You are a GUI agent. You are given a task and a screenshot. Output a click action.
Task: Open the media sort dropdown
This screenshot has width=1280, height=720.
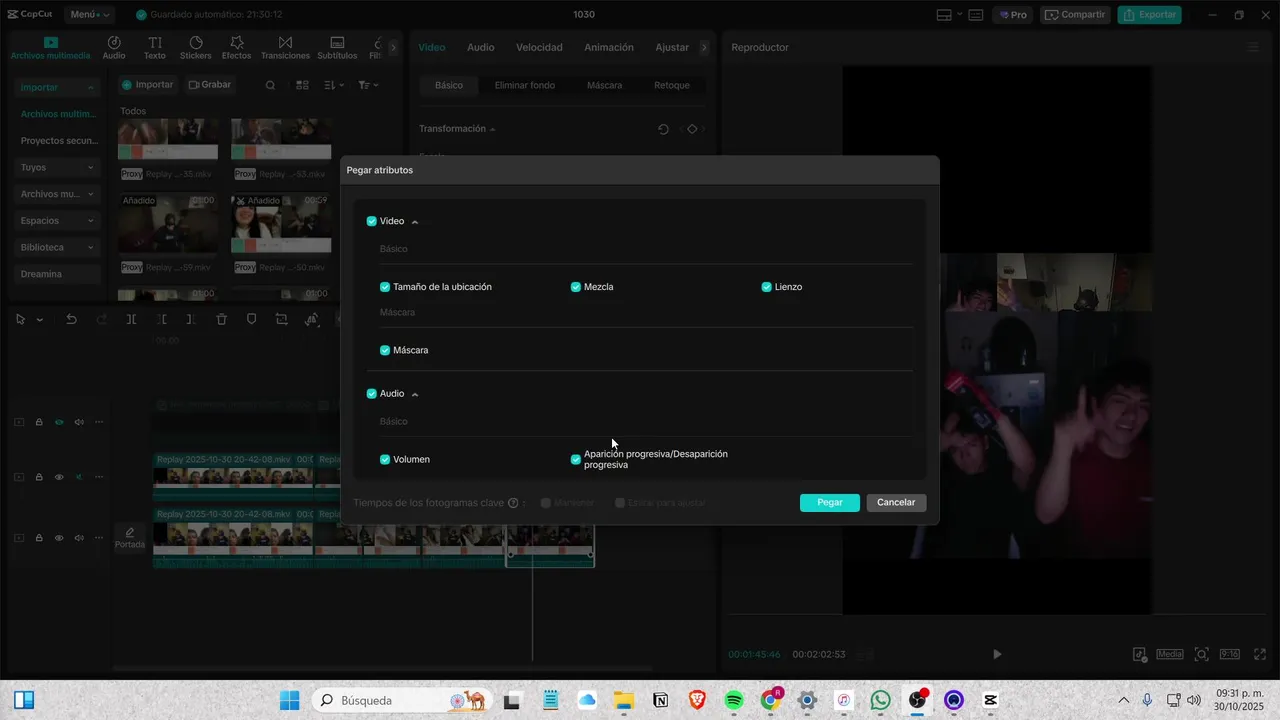tap(335, 86)
